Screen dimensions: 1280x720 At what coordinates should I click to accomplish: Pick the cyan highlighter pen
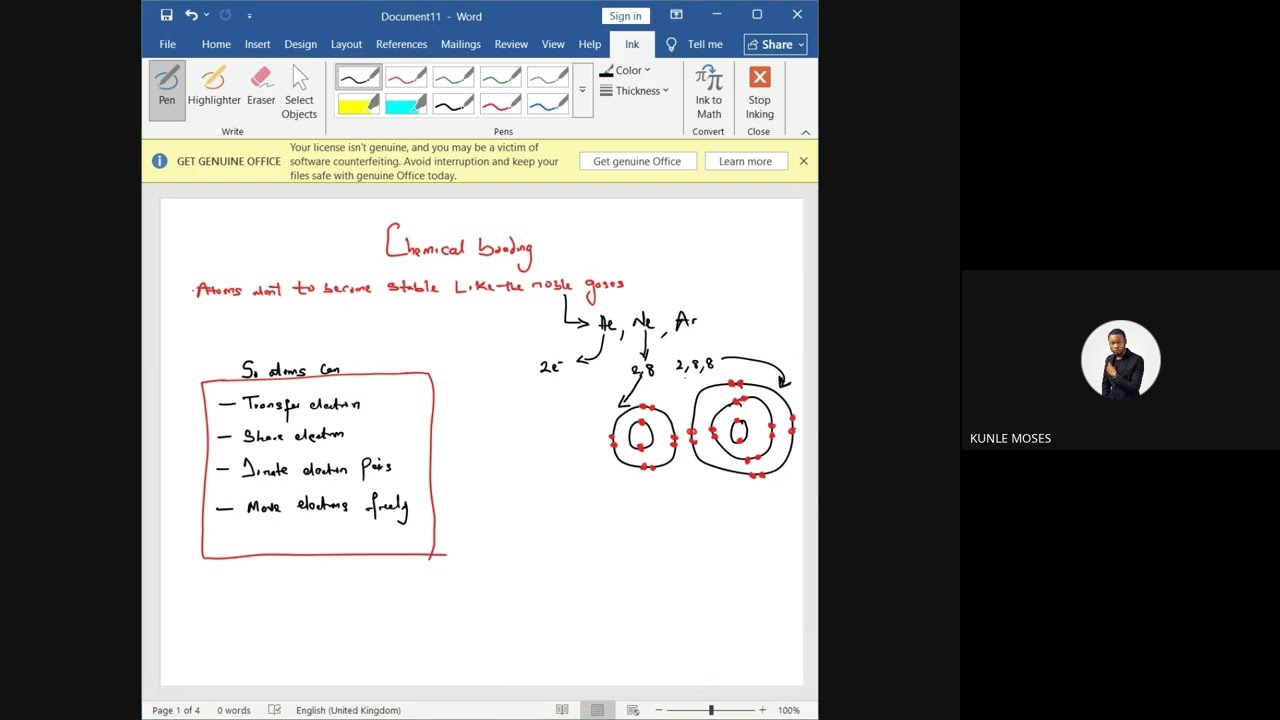tap(405, 104)
